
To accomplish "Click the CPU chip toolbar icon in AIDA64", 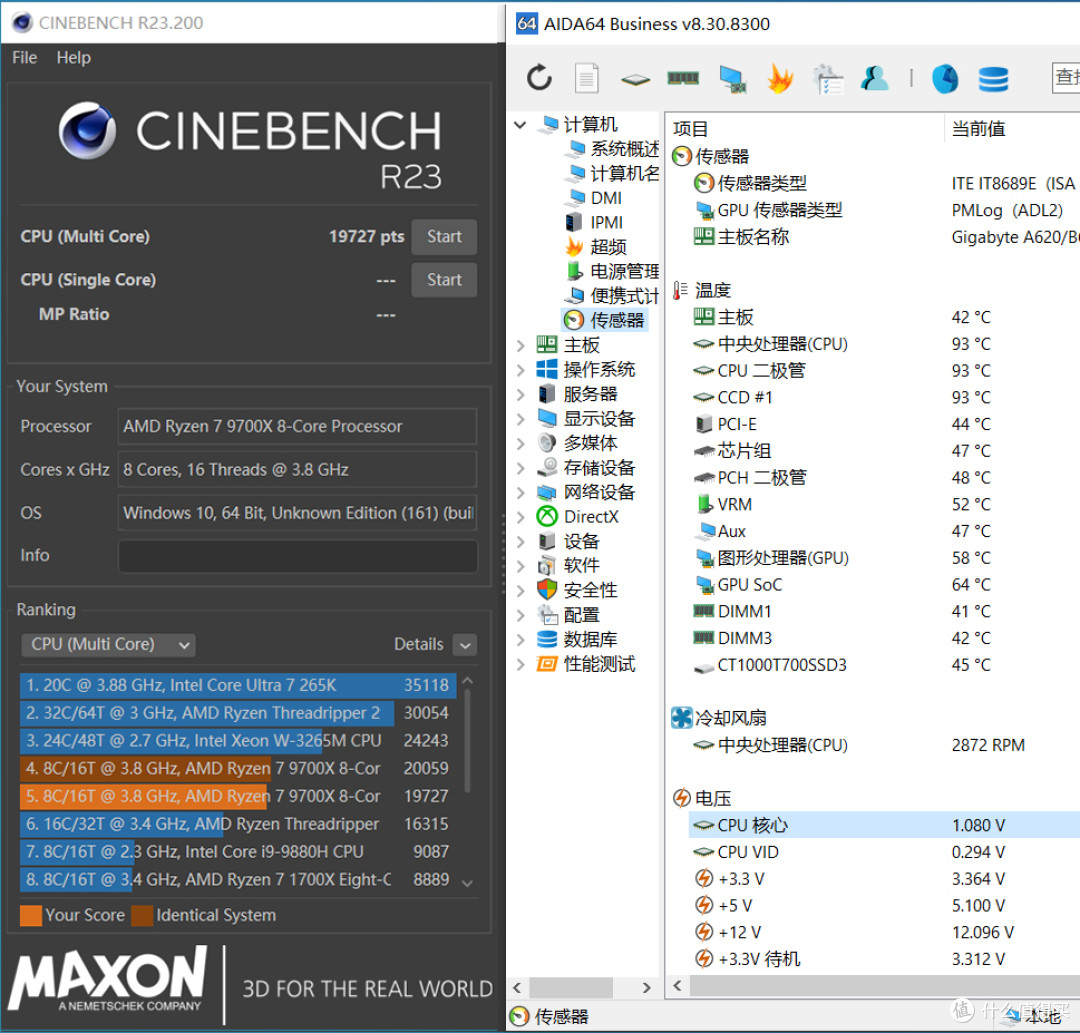I will pyautogui.click(x=635, y=80).
